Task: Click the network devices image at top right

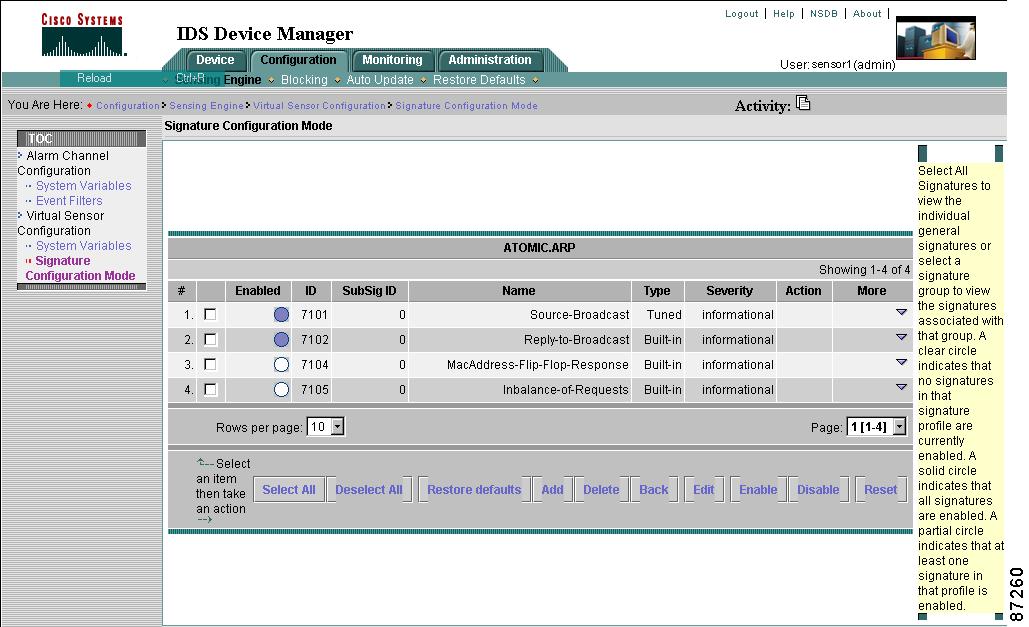Action: click(935, 38)
